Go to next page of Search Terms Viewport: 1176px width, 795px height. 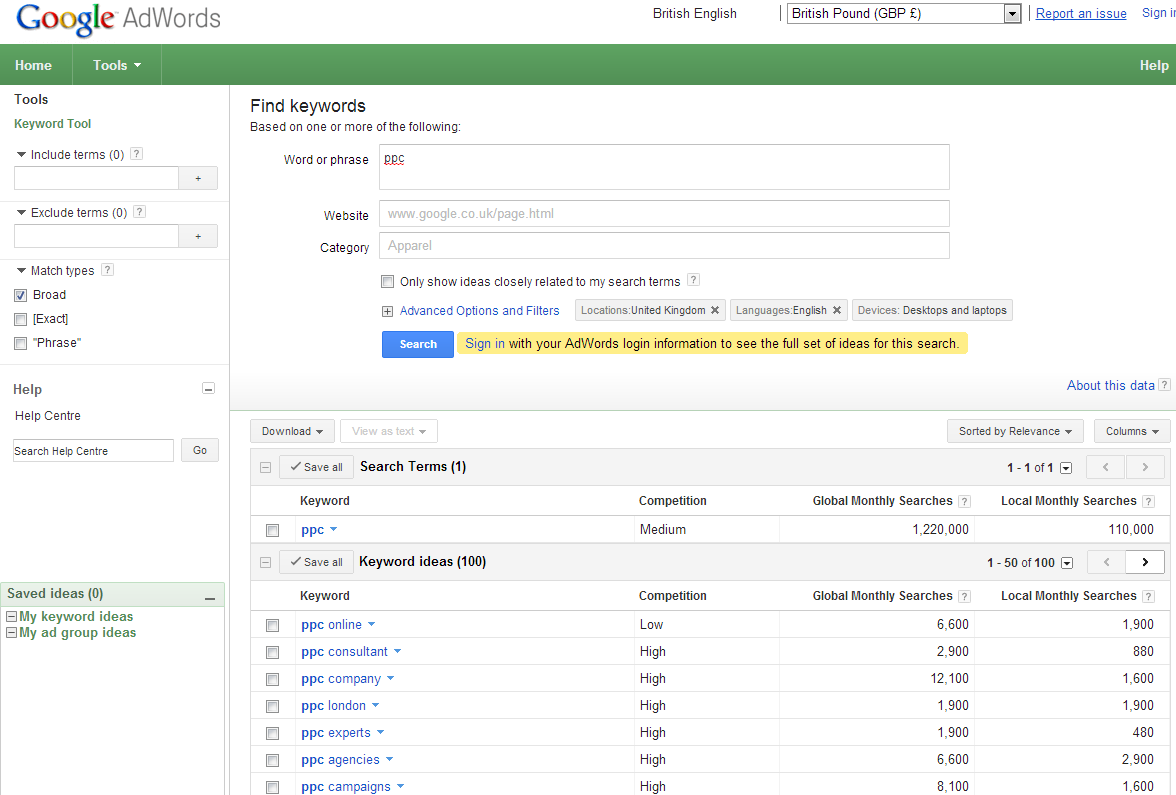coord(1145,467)
